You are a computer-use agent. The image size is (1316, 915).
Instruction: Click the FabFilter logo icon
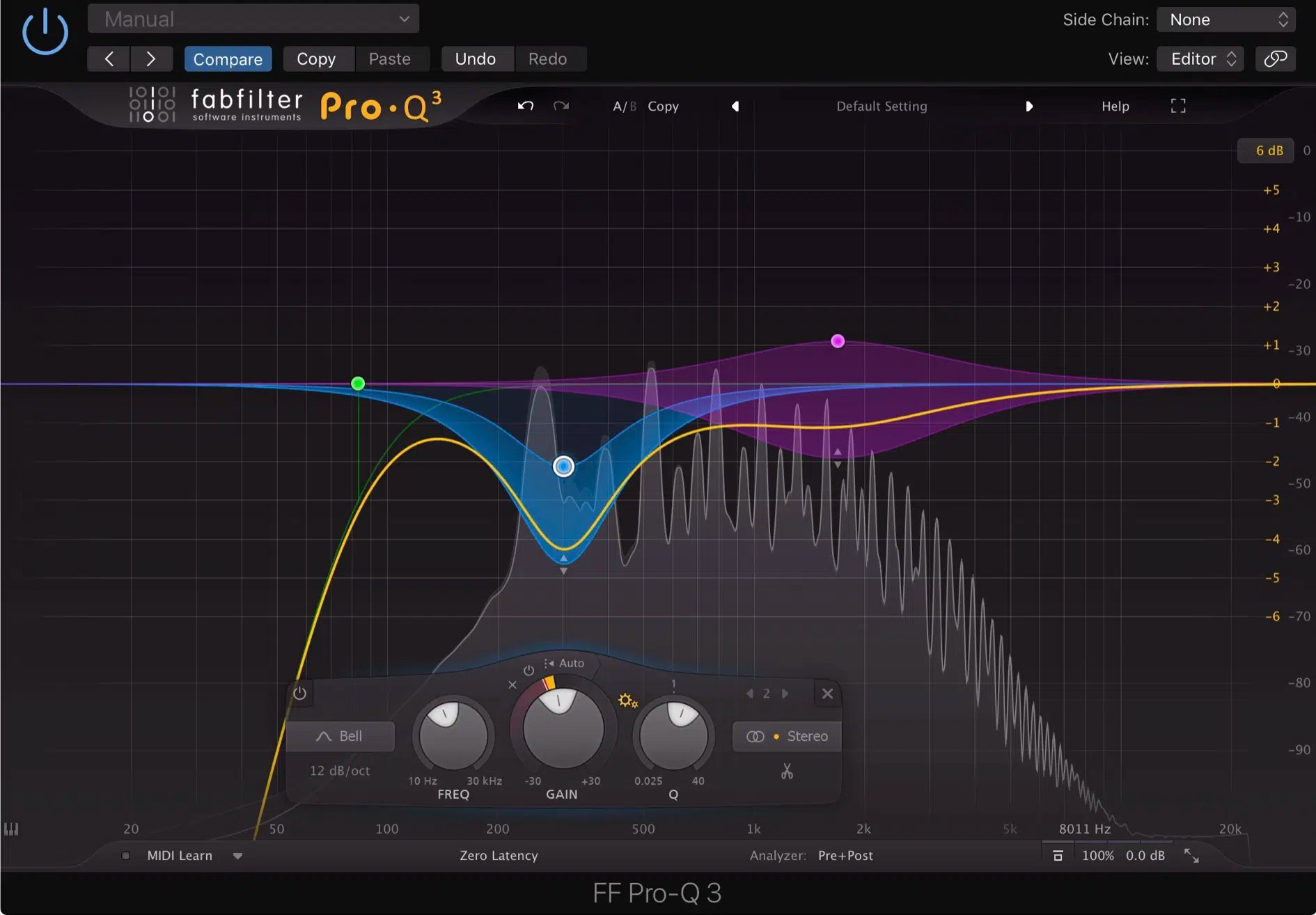point(152,105)
